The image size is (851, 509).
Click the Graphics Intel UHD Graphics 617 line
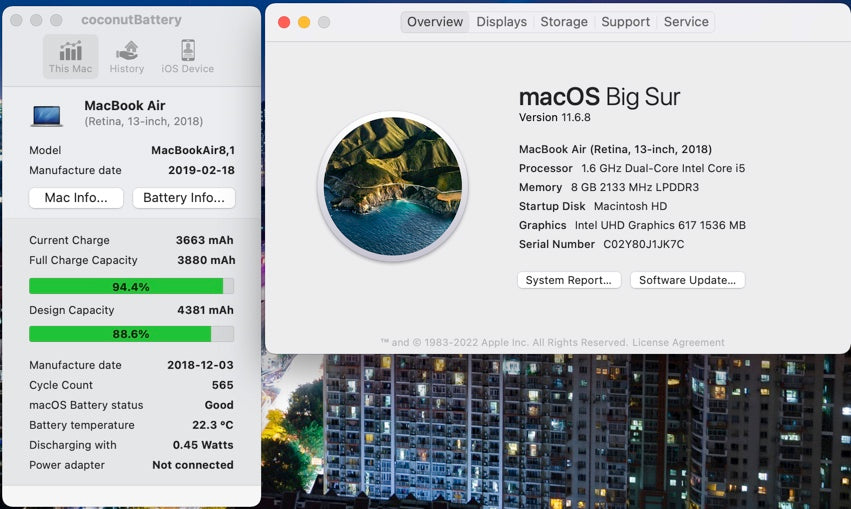click(632, 225)
